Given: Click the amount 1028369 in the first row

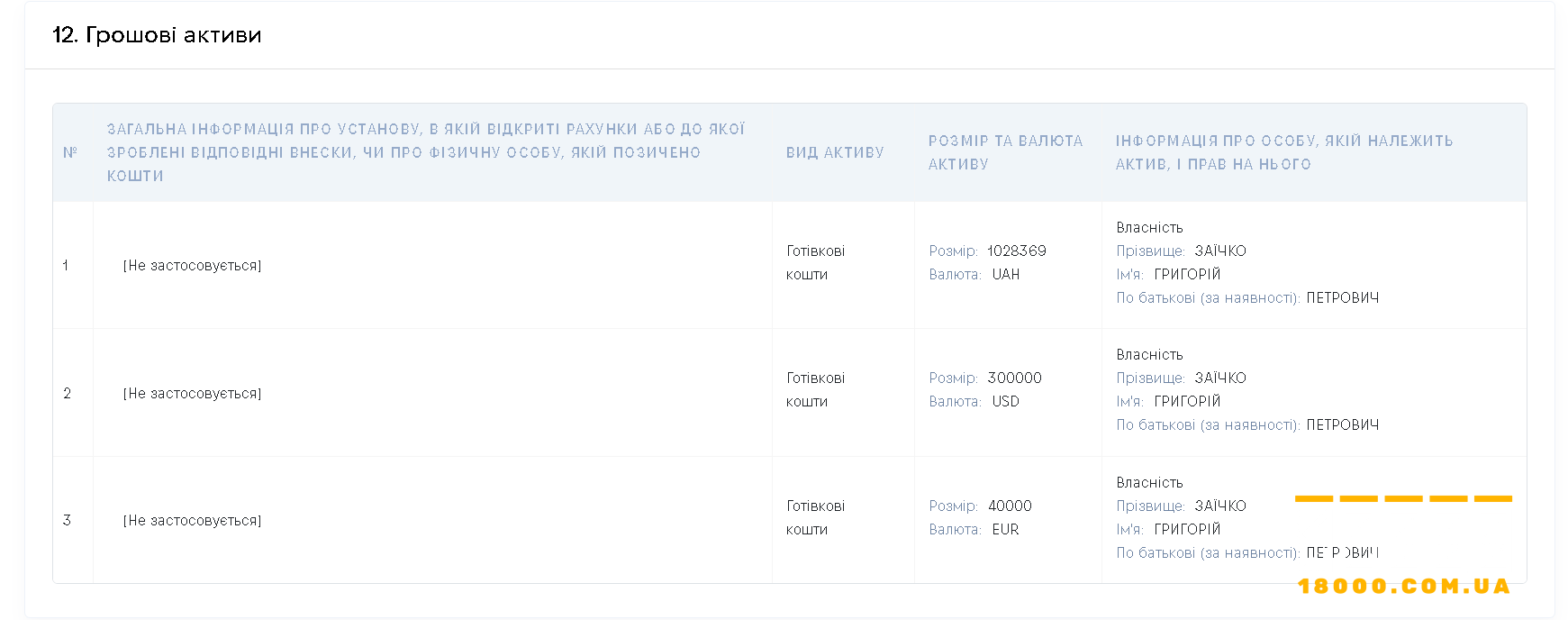Looking at the screenshot, I should point(1017,251).
